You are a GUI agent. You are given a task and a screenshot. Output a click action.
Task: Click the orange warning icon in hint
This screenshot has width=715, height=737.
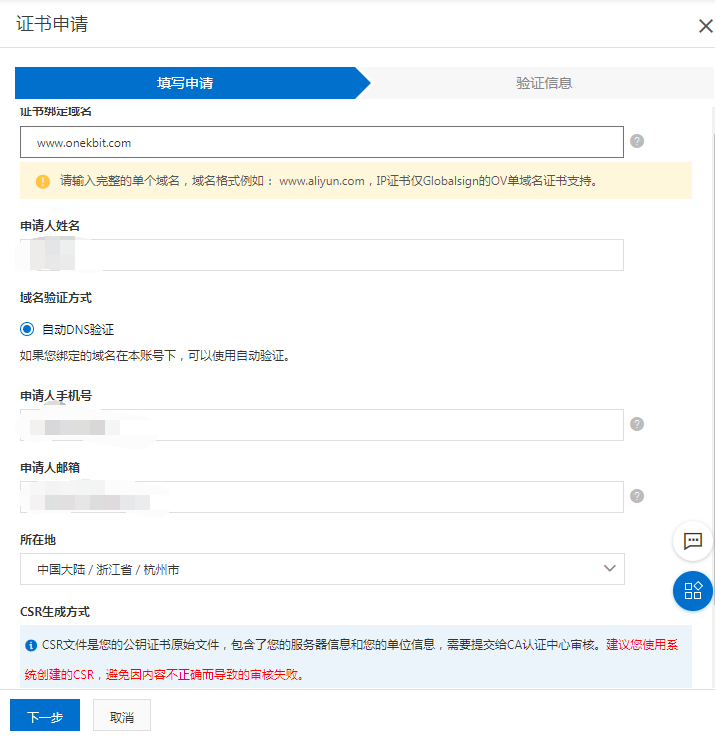[x=43, y=181]
